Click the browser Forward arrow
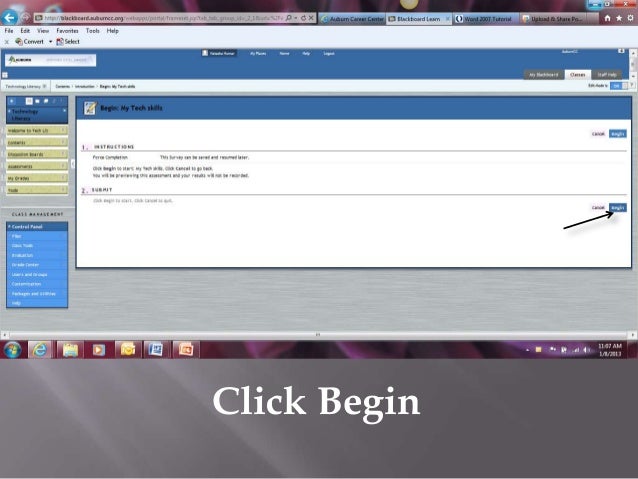This screenshot has height=479, width=638. (25, 17)
